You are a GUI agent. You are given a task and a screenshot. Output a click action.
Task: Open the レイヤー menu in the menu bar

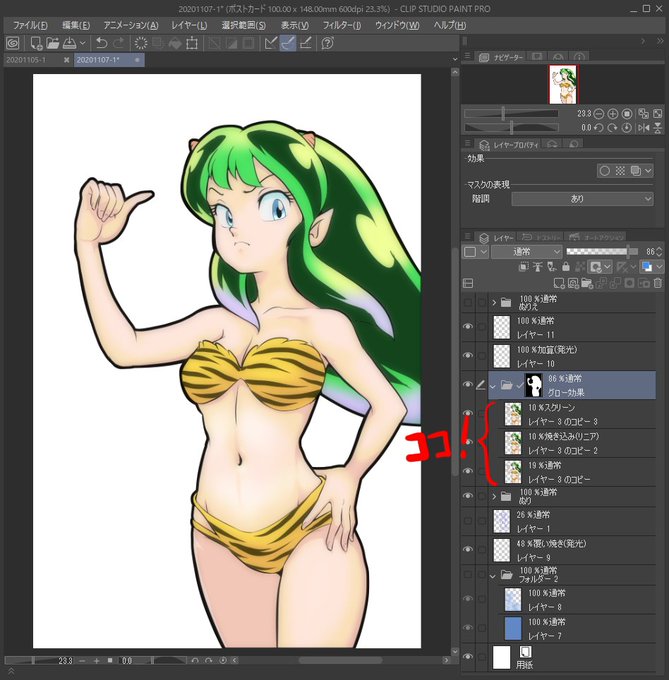(x=189, y=25)
